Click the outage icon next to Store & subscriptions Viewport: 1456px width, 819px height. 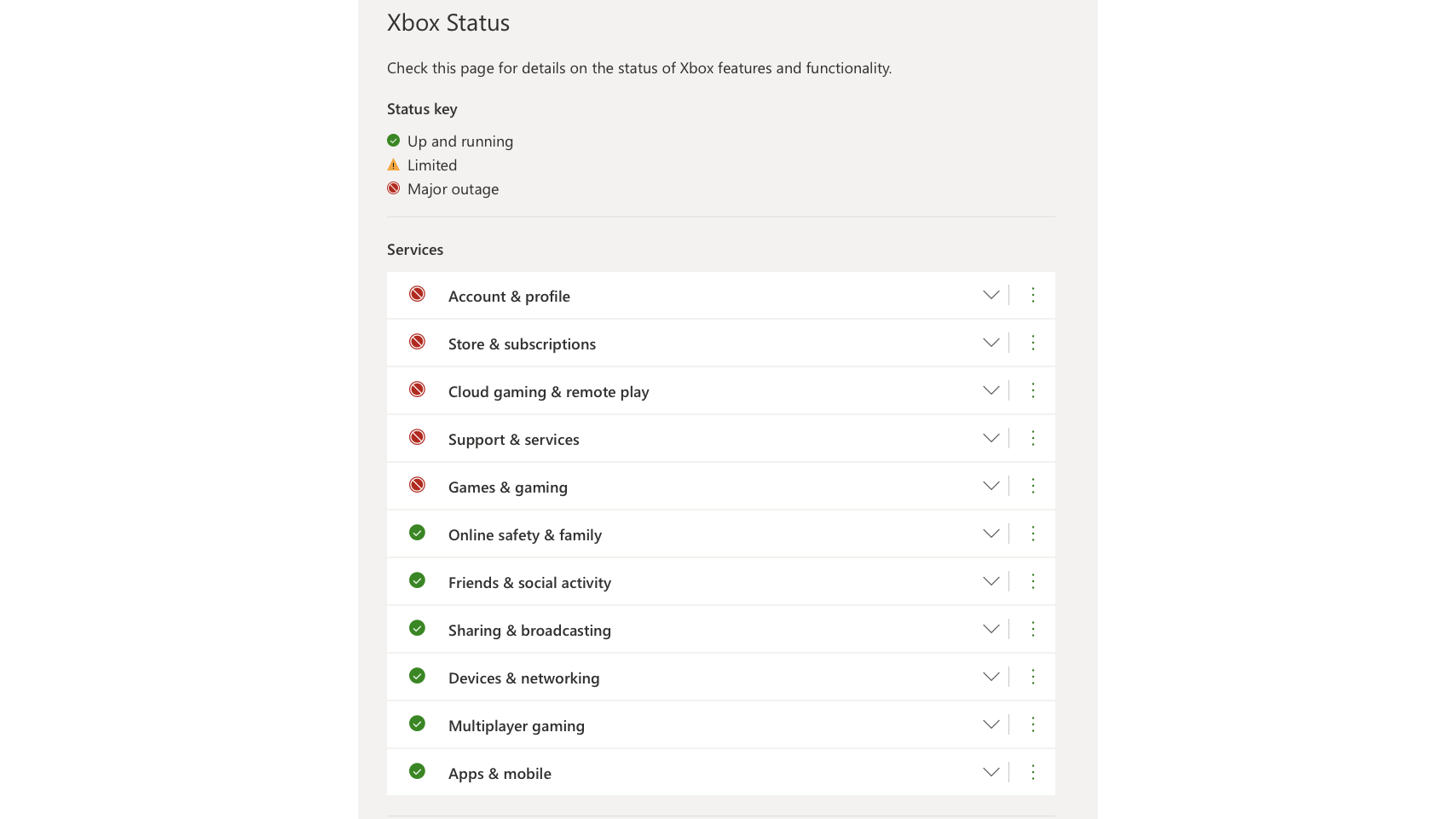tap(417, 341)
